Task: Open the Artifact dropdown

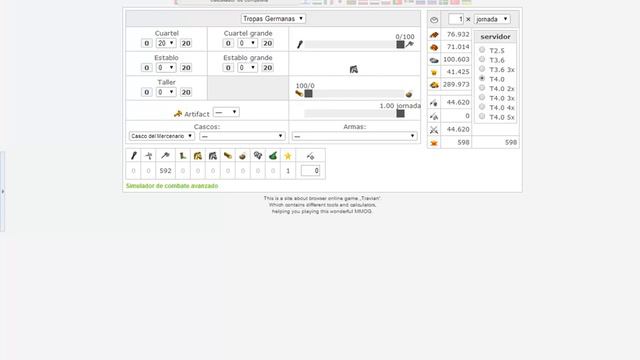Action: point(226,112)
